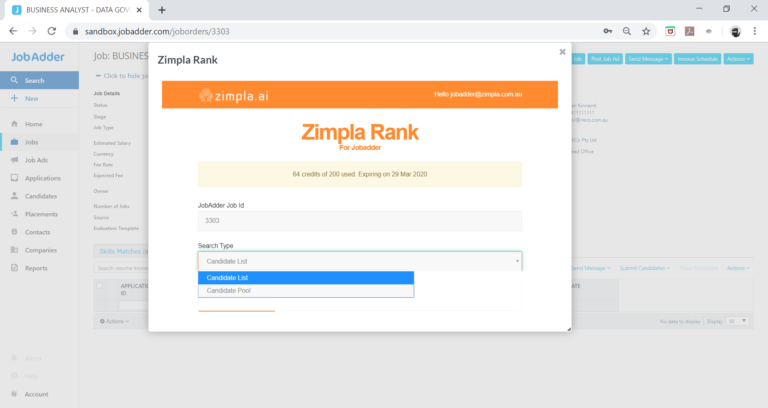Open the Account menu item in sidebar

pyautogui.click(x=36, y=394)
